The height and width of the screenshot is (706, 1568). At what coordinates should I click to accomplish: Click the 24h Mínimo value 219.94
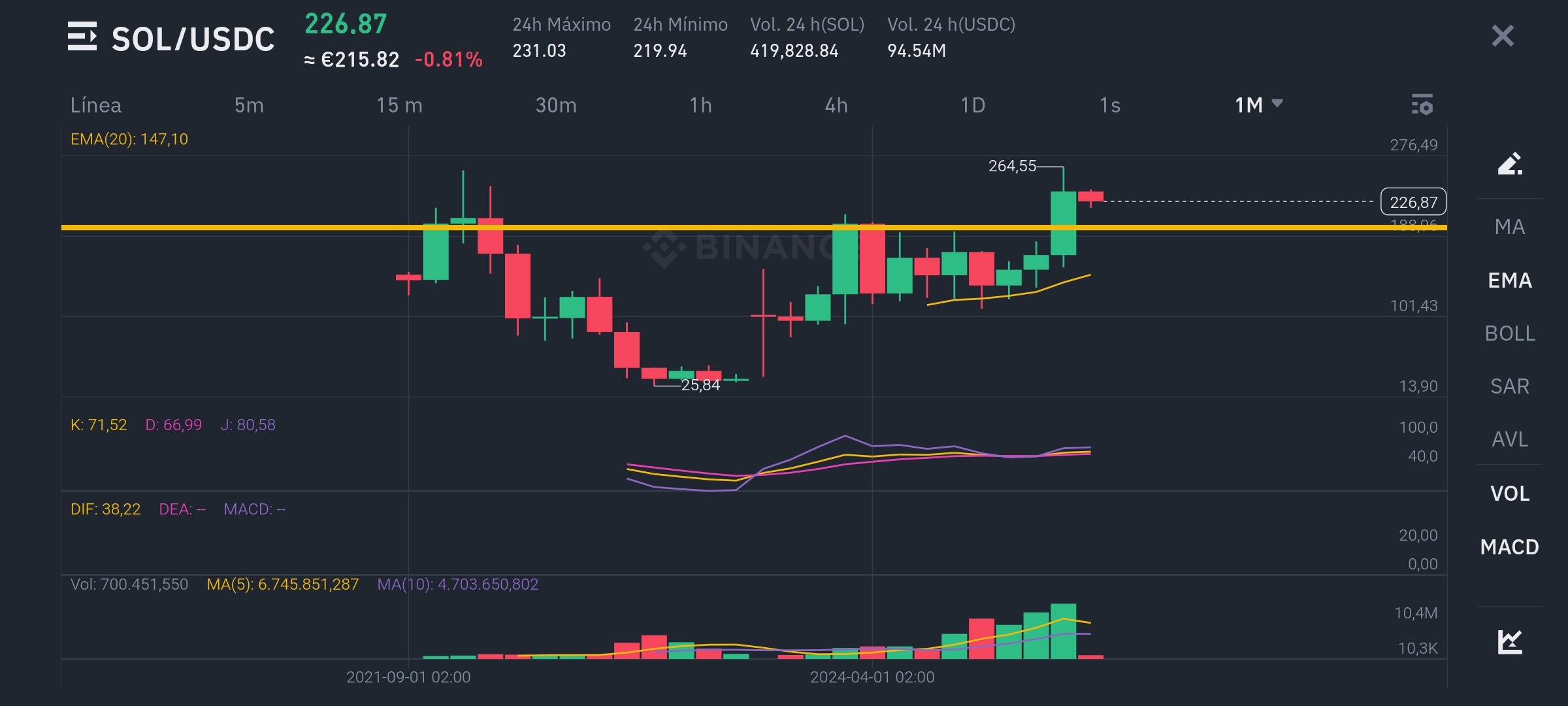tap(660, 51)
